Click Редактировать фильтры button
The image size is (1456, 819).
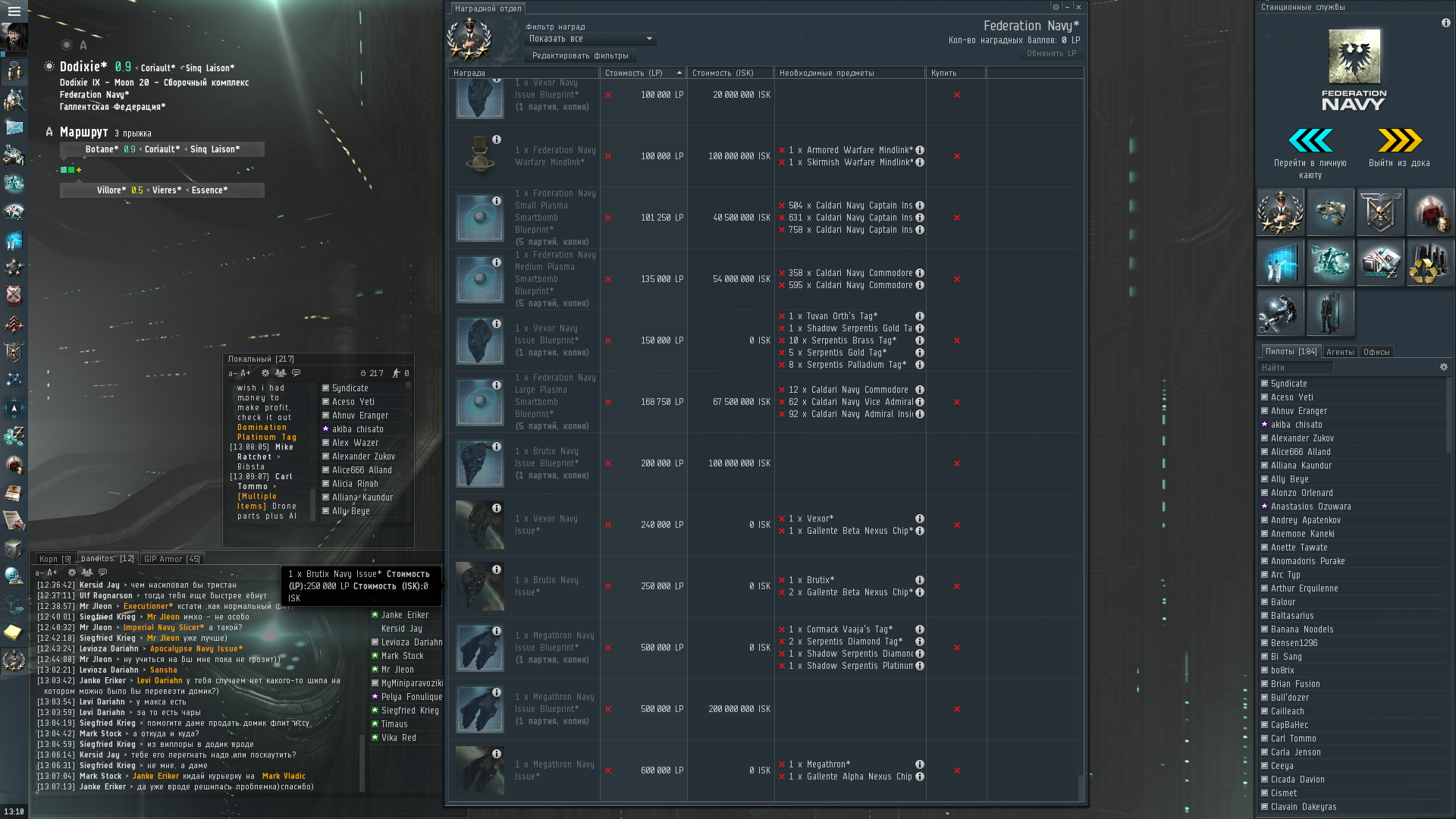pos(580,55)
